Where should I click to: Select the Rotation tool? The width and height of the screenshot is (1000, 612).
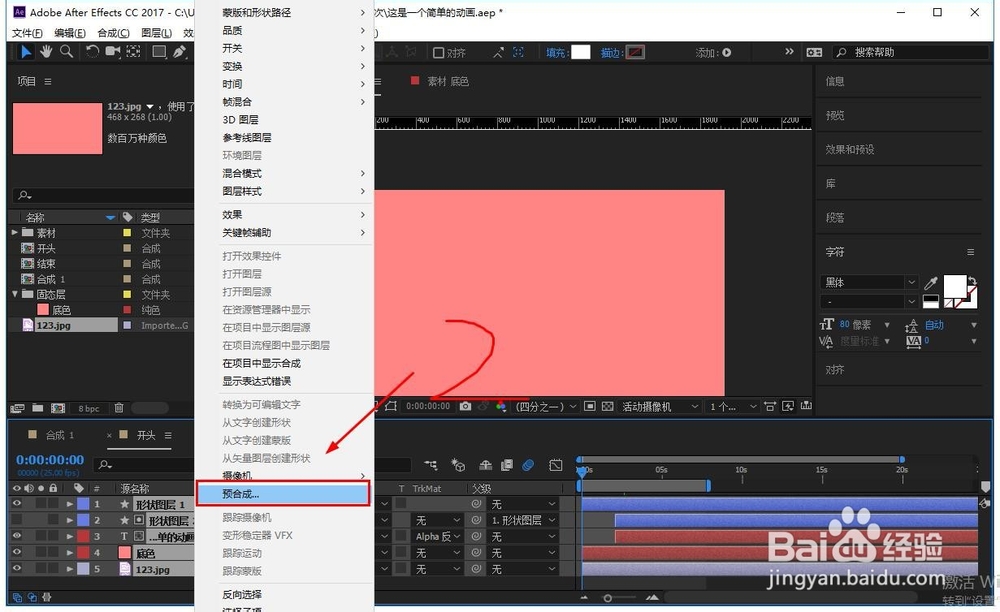92,52
